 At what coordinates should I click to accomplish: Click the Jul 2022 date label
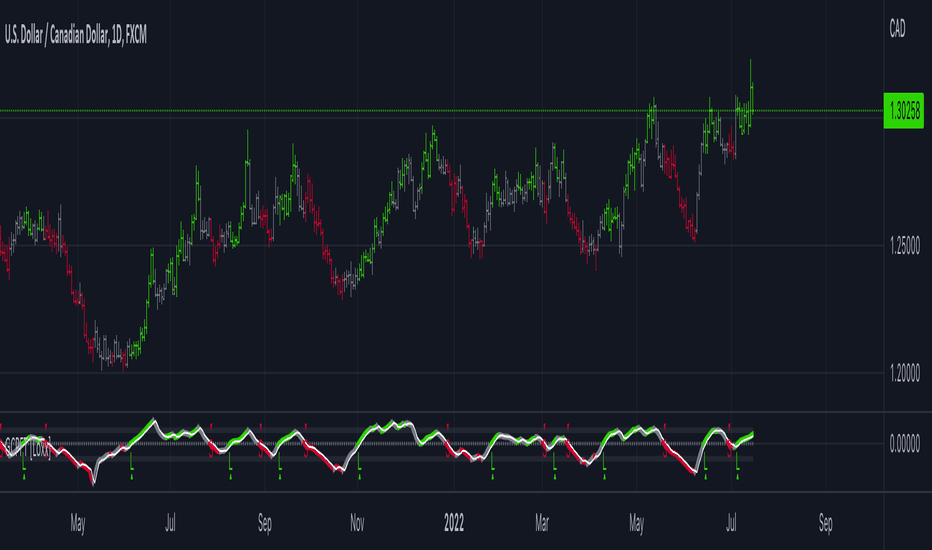coord(731,523)
